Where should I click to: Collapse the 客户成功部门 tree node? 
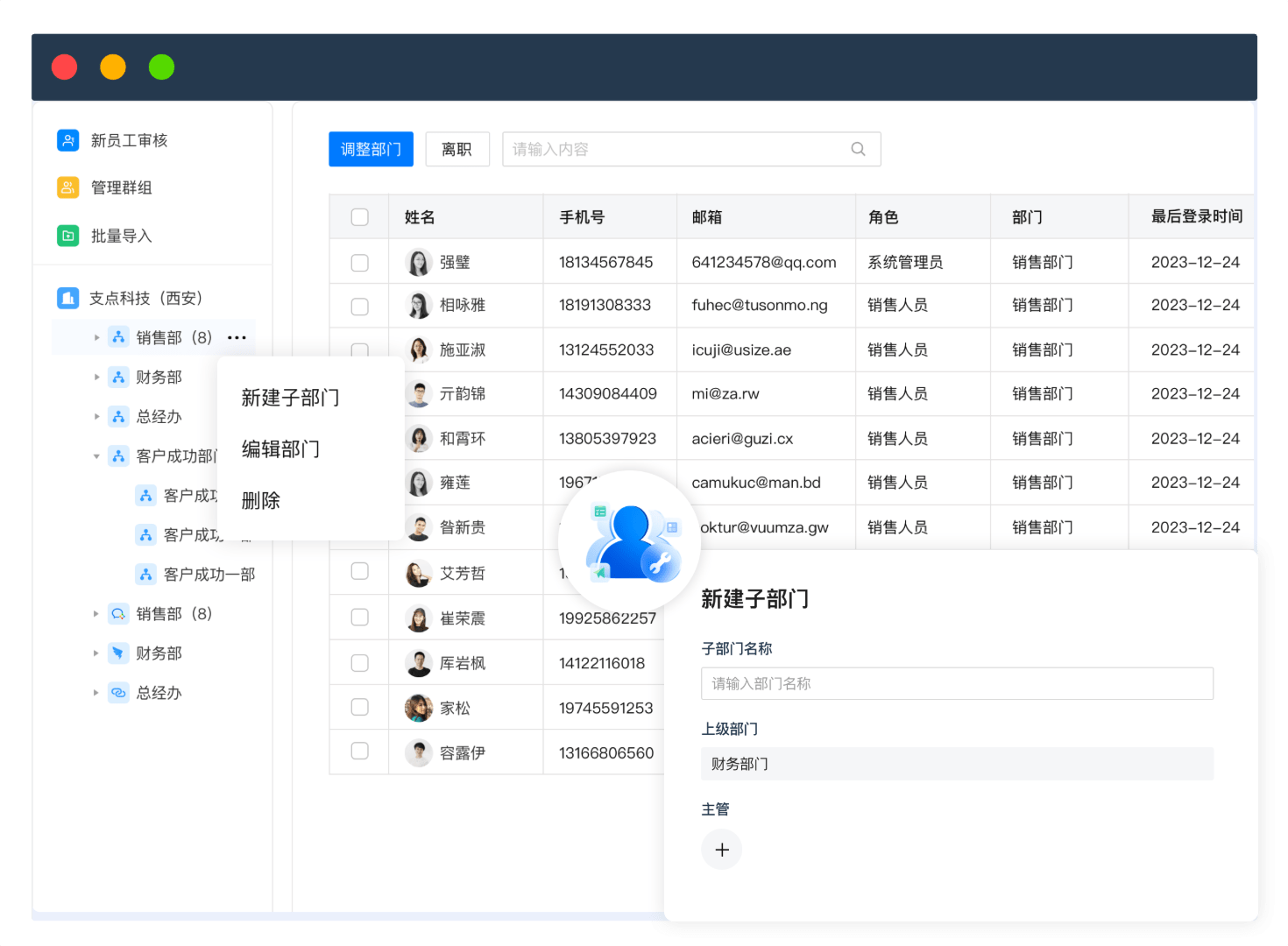(96, 456)
